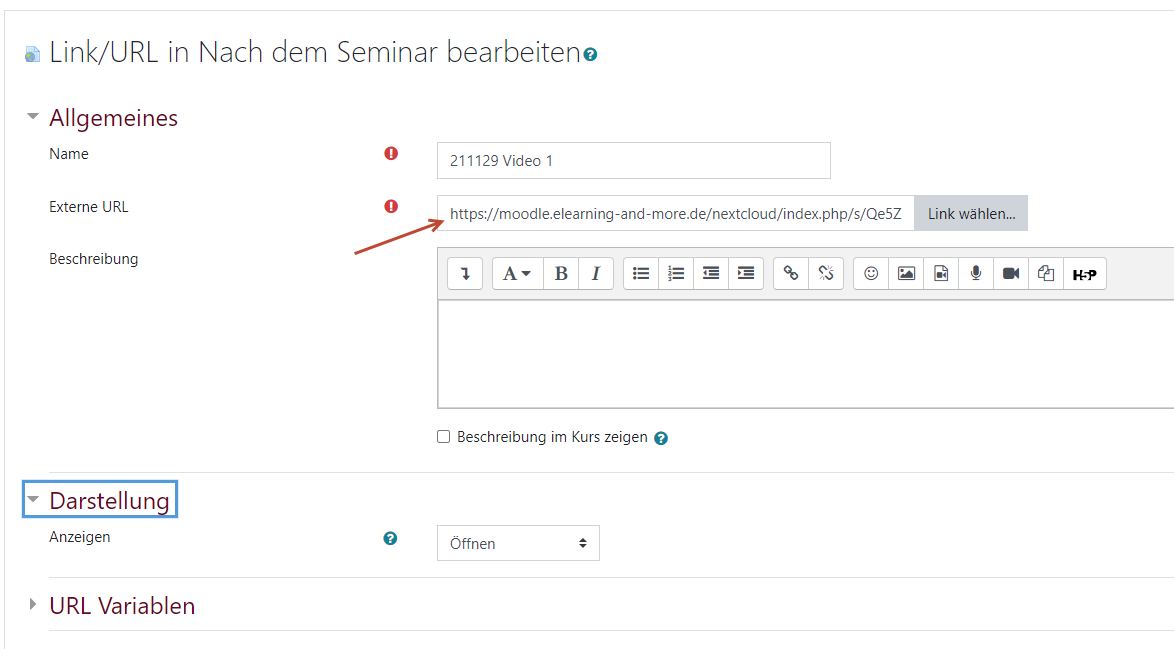
Task: Insert an unordered bullet list
Action: pyautogui.click(x=641, y=273)
